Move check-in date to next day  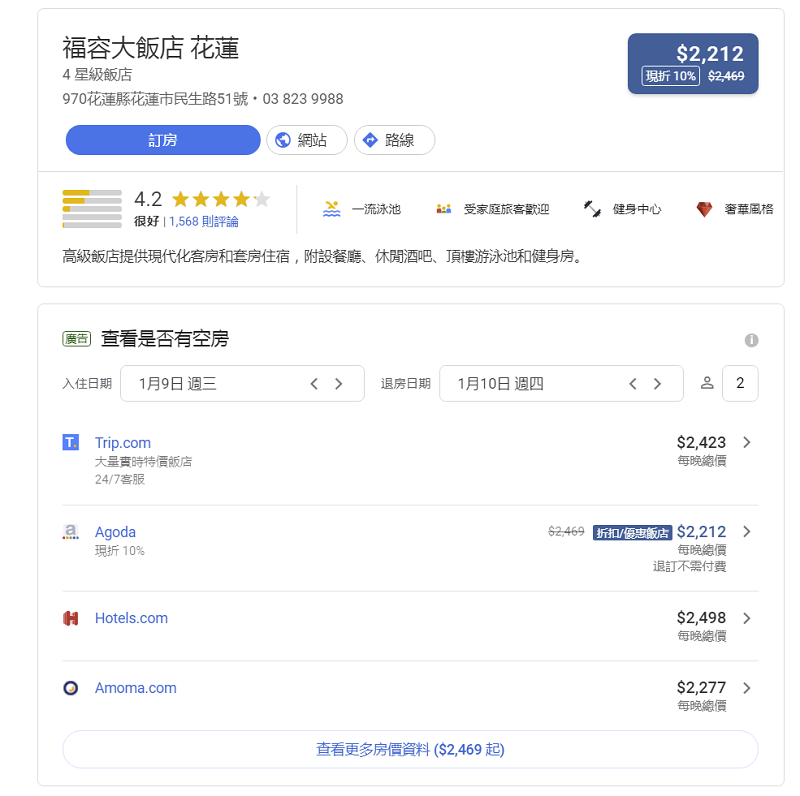coord(338,384)
